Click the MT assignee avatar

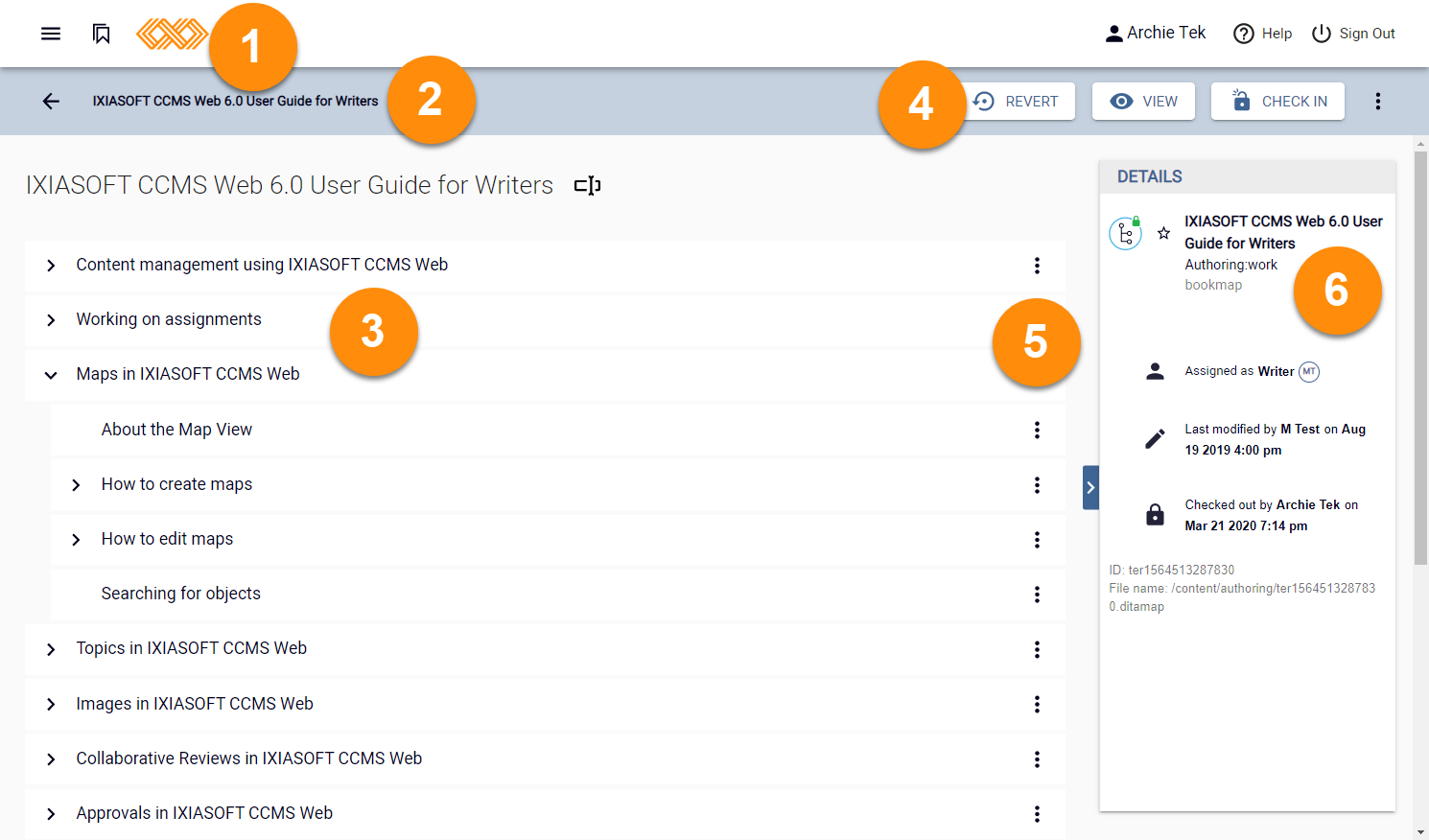click(x=1309, y=371)
